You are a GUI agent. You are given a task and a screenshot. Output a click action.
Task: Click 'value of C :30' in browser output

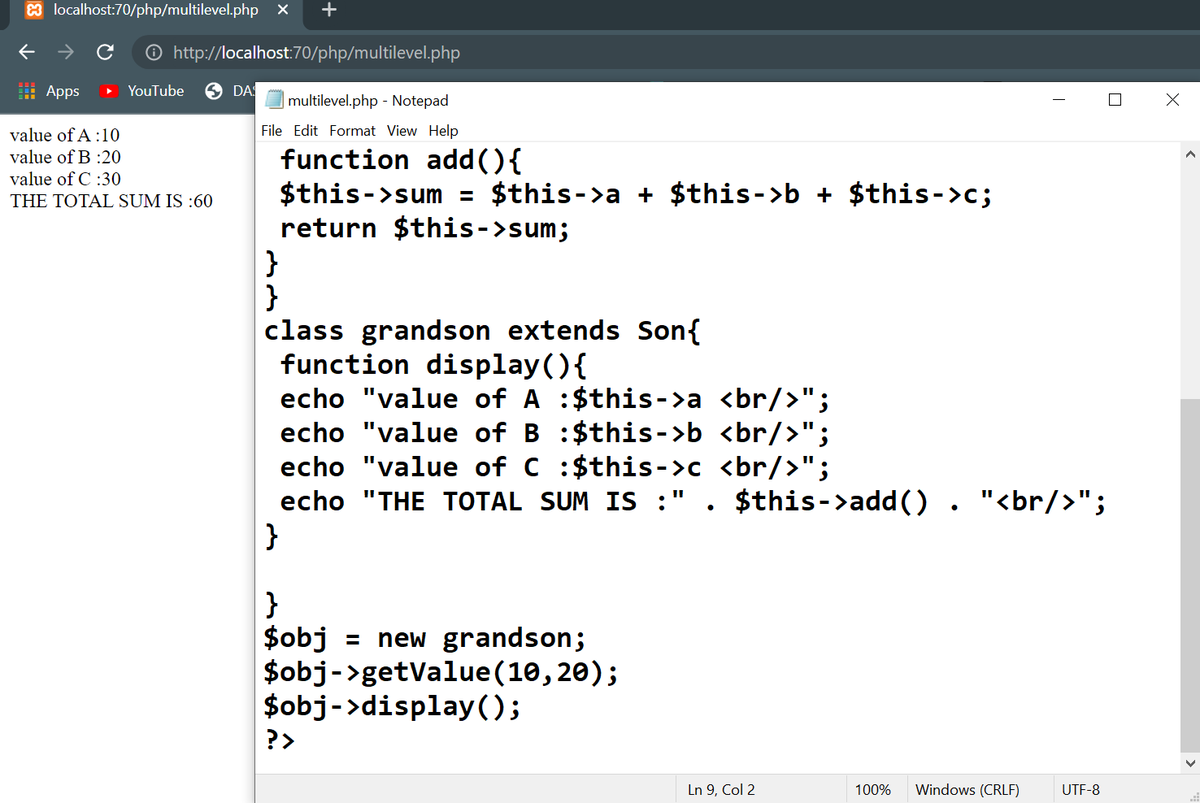point(65,179)
